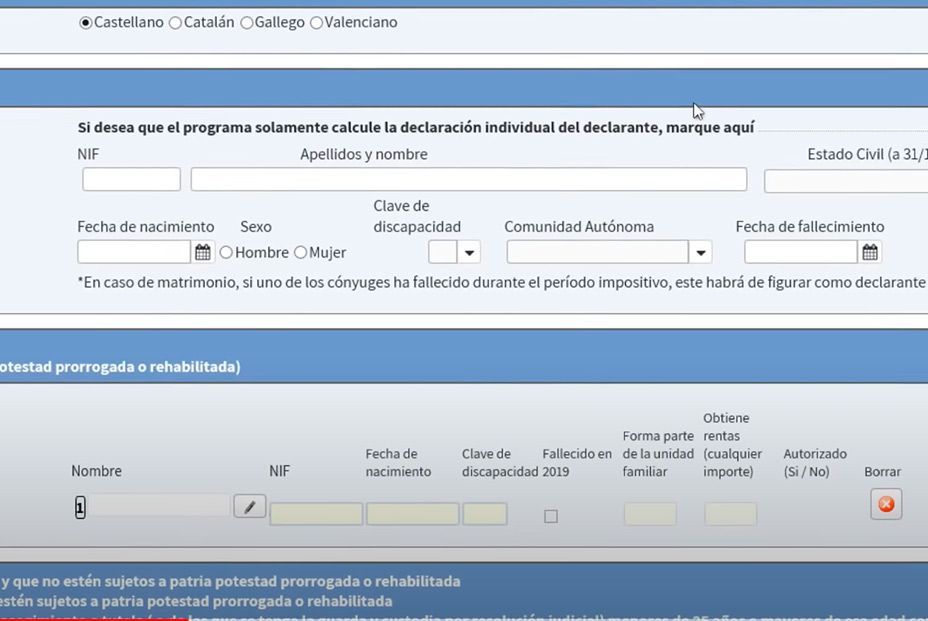Select the Gallego language option
928x621 pixels.
[x=247, y=21]
